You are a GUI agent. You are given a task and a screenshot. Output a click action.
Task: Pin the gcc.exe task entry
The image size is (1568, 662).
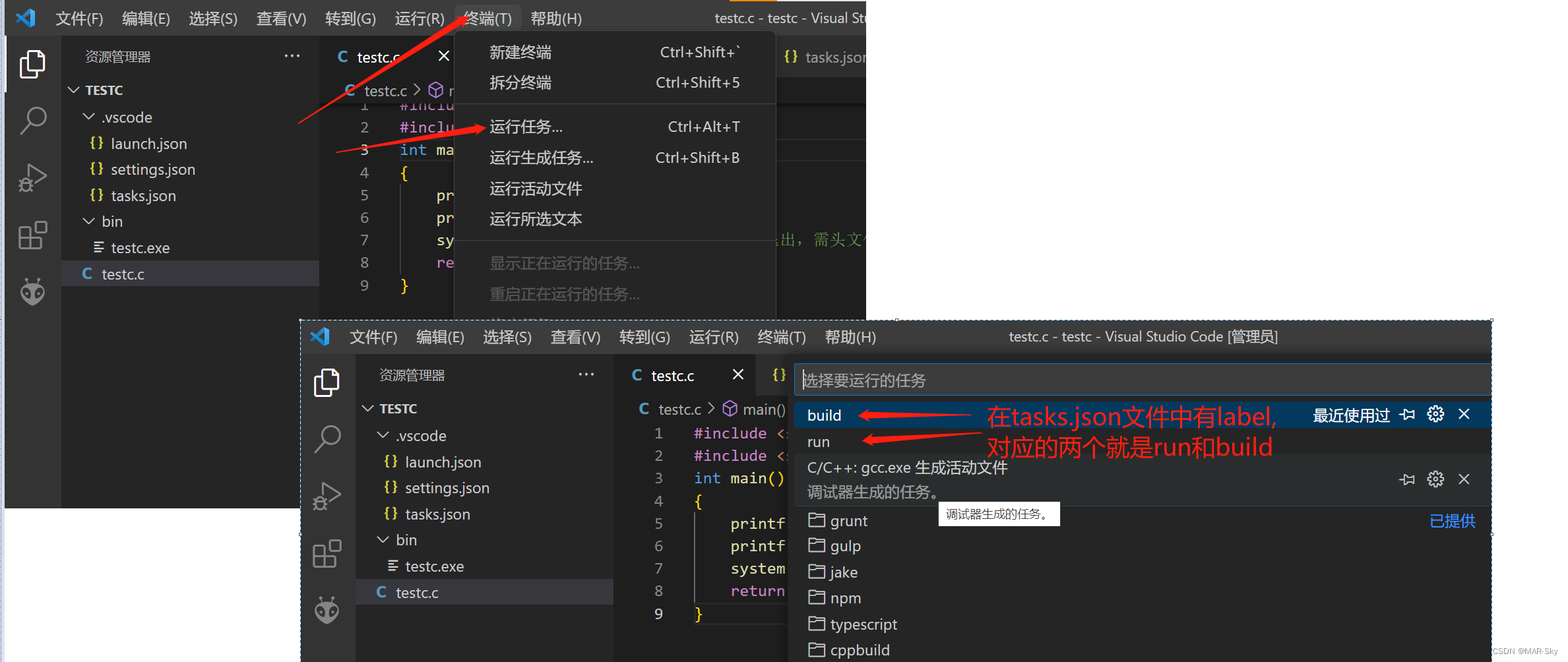coord(1407,479)
